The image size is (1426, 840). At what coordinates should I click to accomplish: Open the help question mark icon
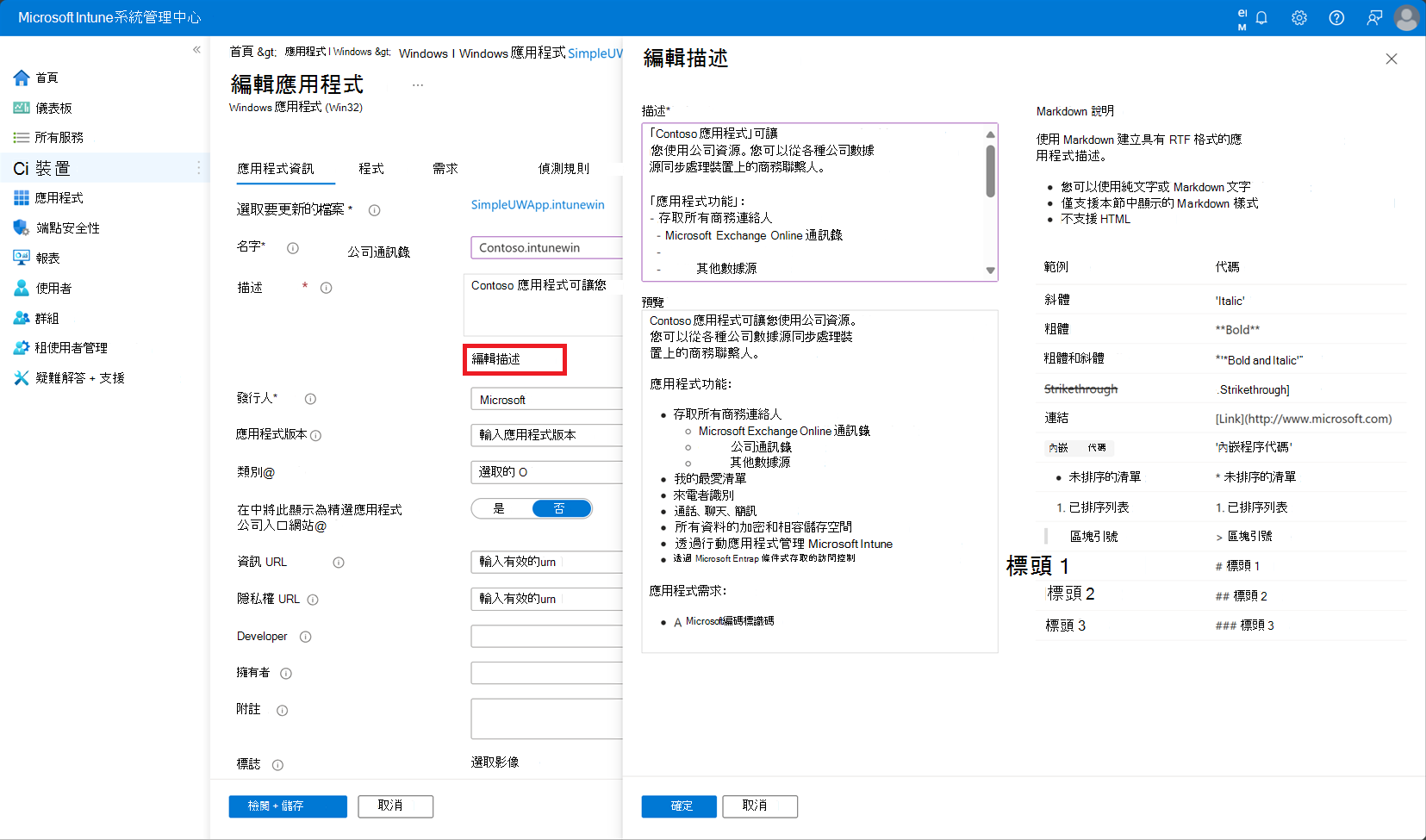click(x=1336, y=18)
